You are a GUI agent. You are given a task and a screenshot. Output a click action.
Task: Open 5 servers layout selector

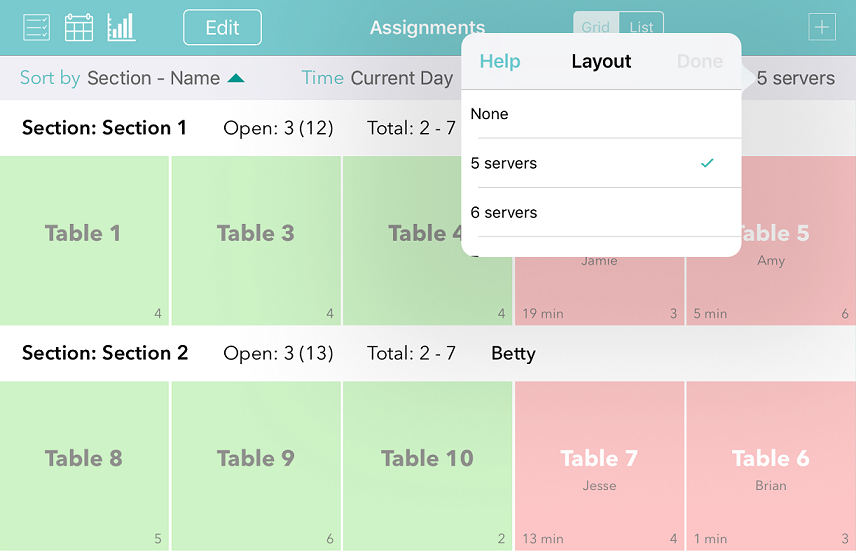[x=795, y=78]
